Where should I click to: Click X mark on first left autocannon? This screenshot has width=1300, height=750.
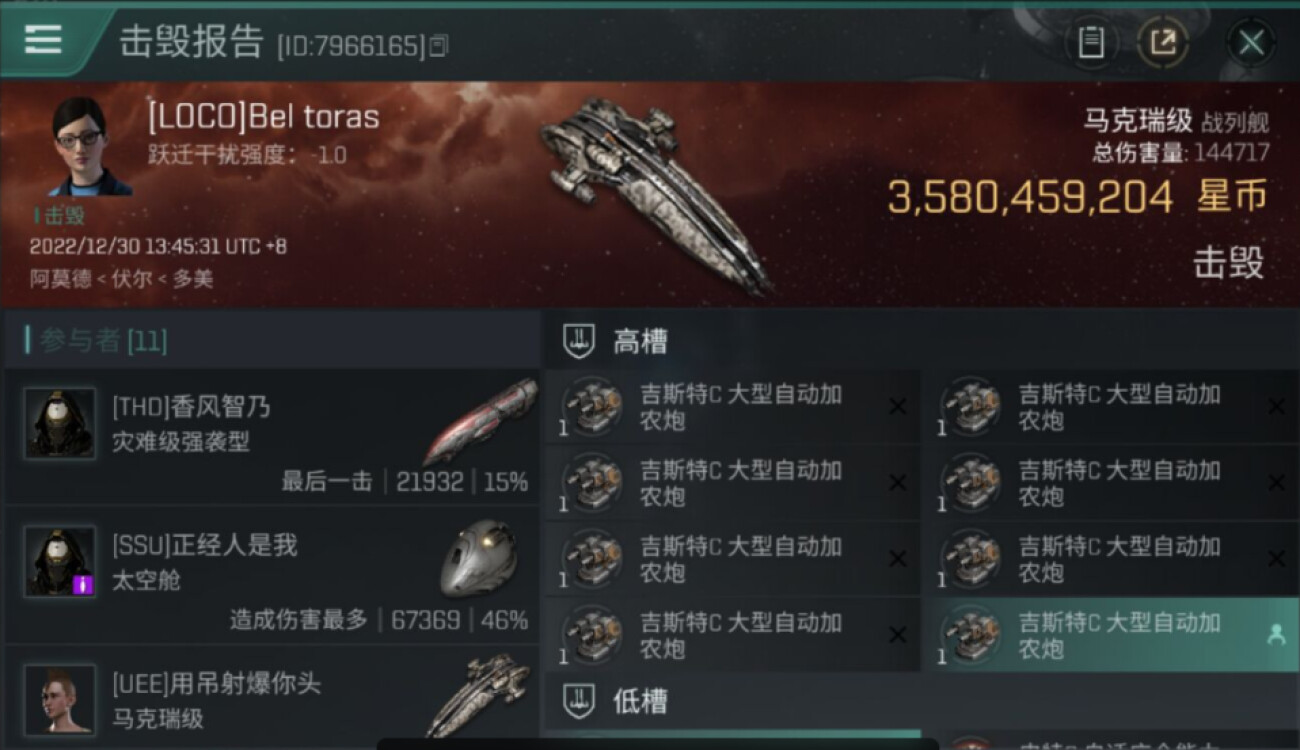(x=898, y=406)
